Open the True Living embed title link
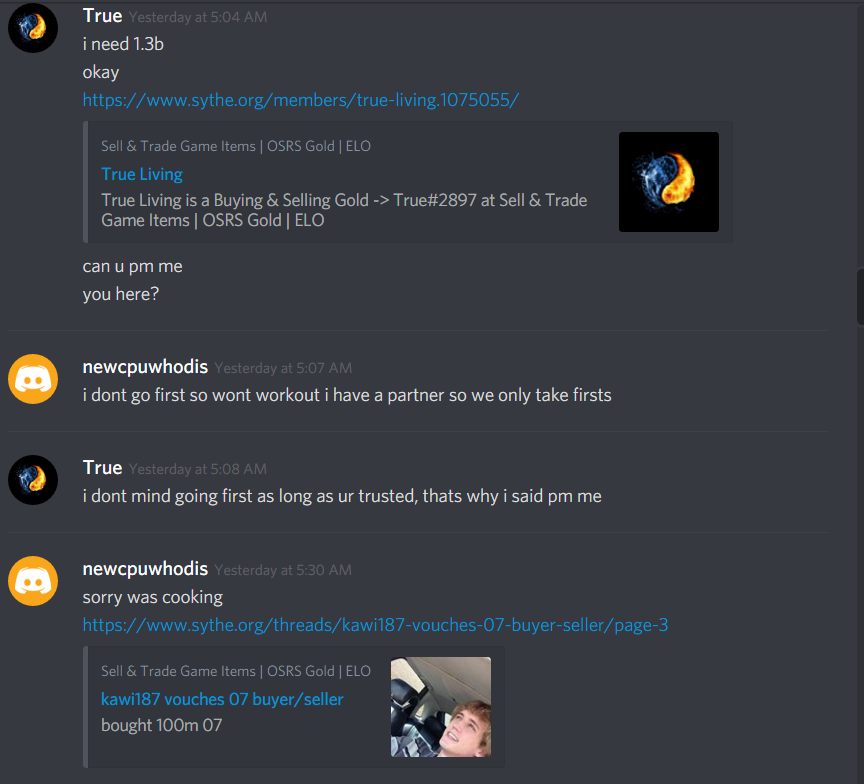The width and height of the screenshot is (864, 784). tap(142, 174)
